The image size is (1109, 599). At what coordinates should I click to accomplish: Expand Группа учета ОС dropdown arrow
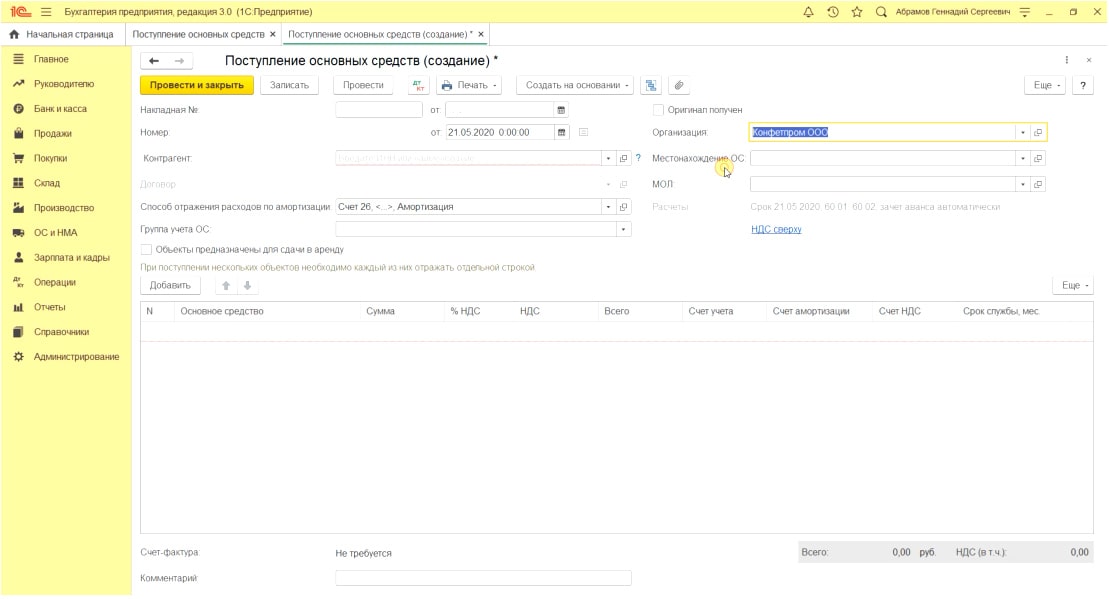click(x=623, y=230)
